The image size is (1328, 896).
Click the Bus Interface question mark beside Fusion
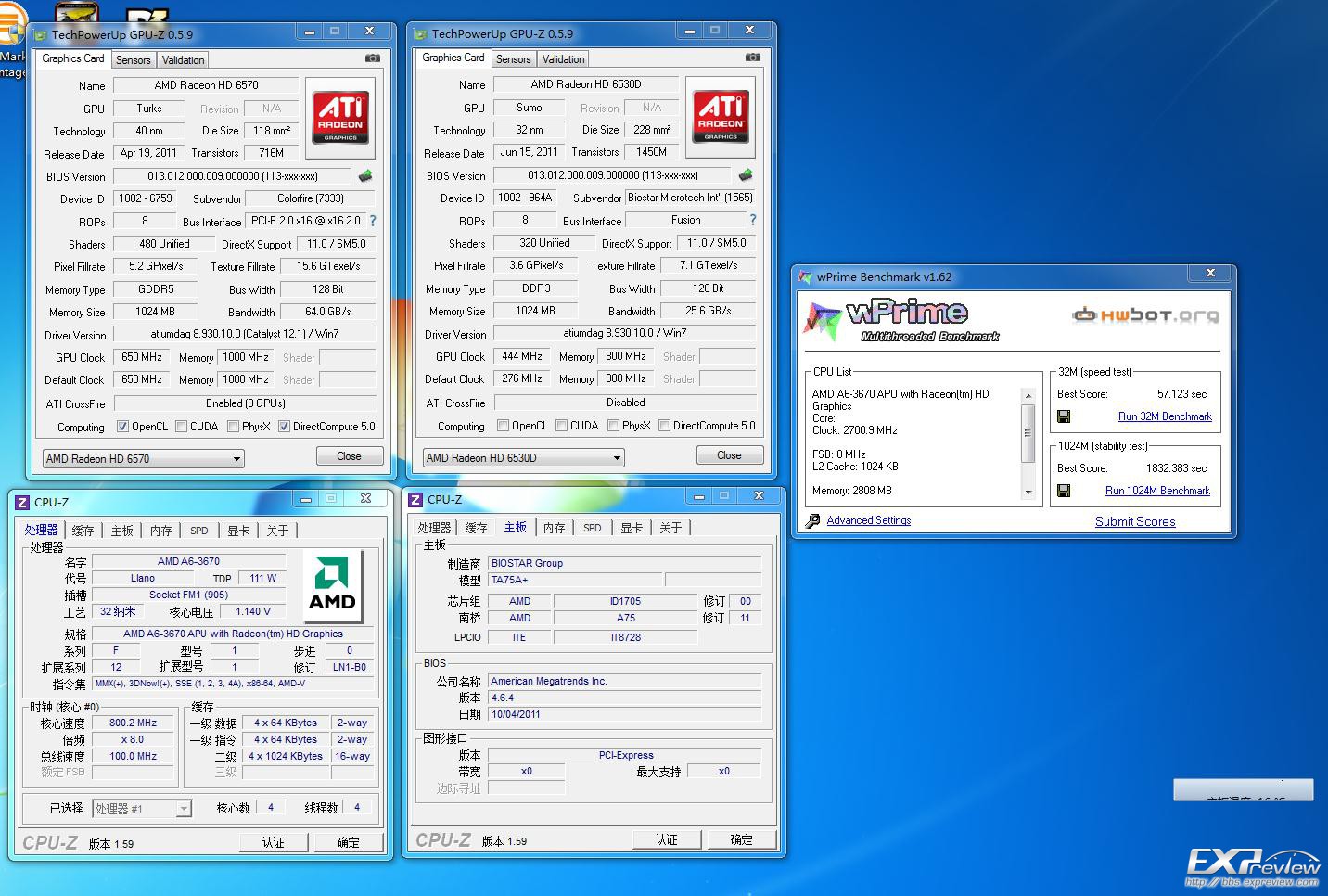coord(753,220)
